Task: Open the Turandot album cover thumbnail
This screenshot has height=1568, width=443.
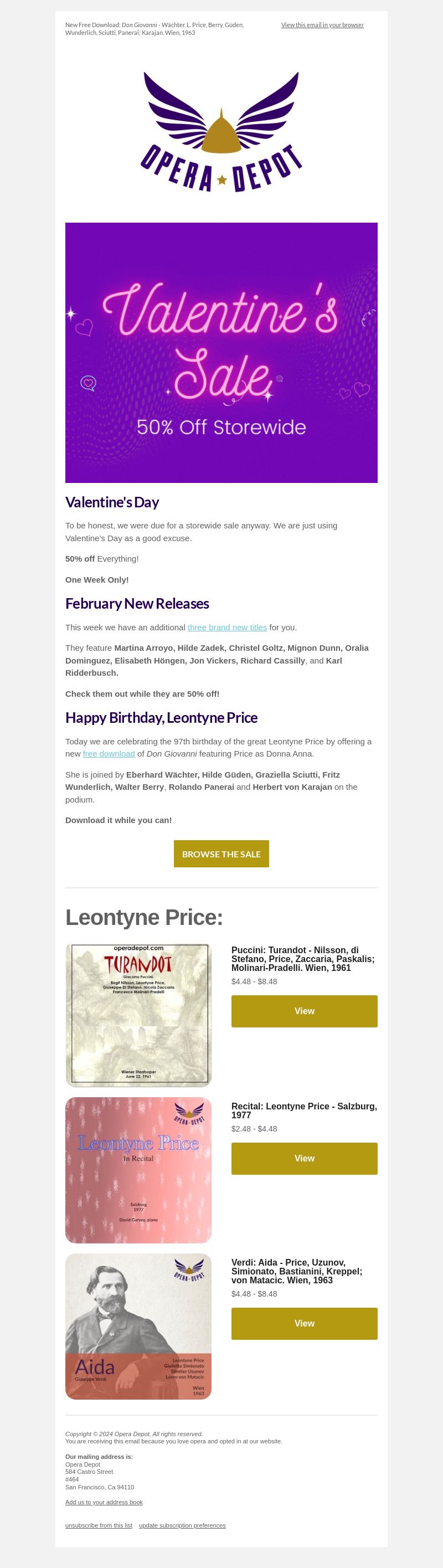Action: pos(139,1015)
